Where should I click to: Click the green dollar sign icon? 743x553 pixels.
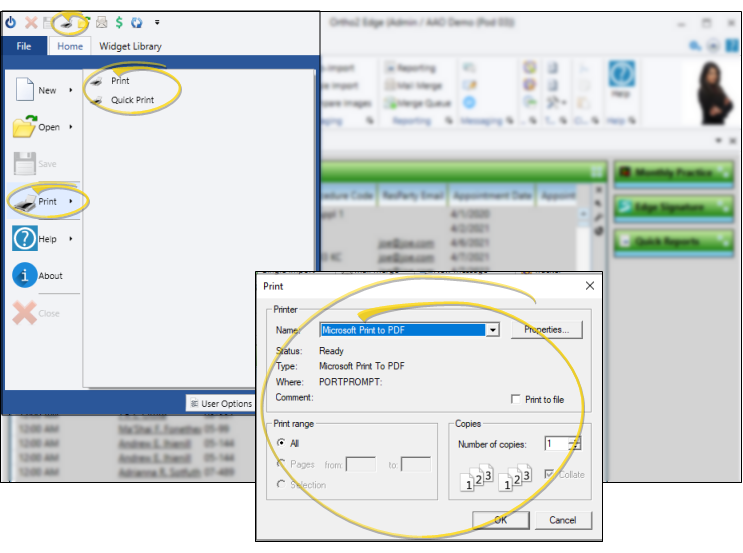[x=120, y=21]
